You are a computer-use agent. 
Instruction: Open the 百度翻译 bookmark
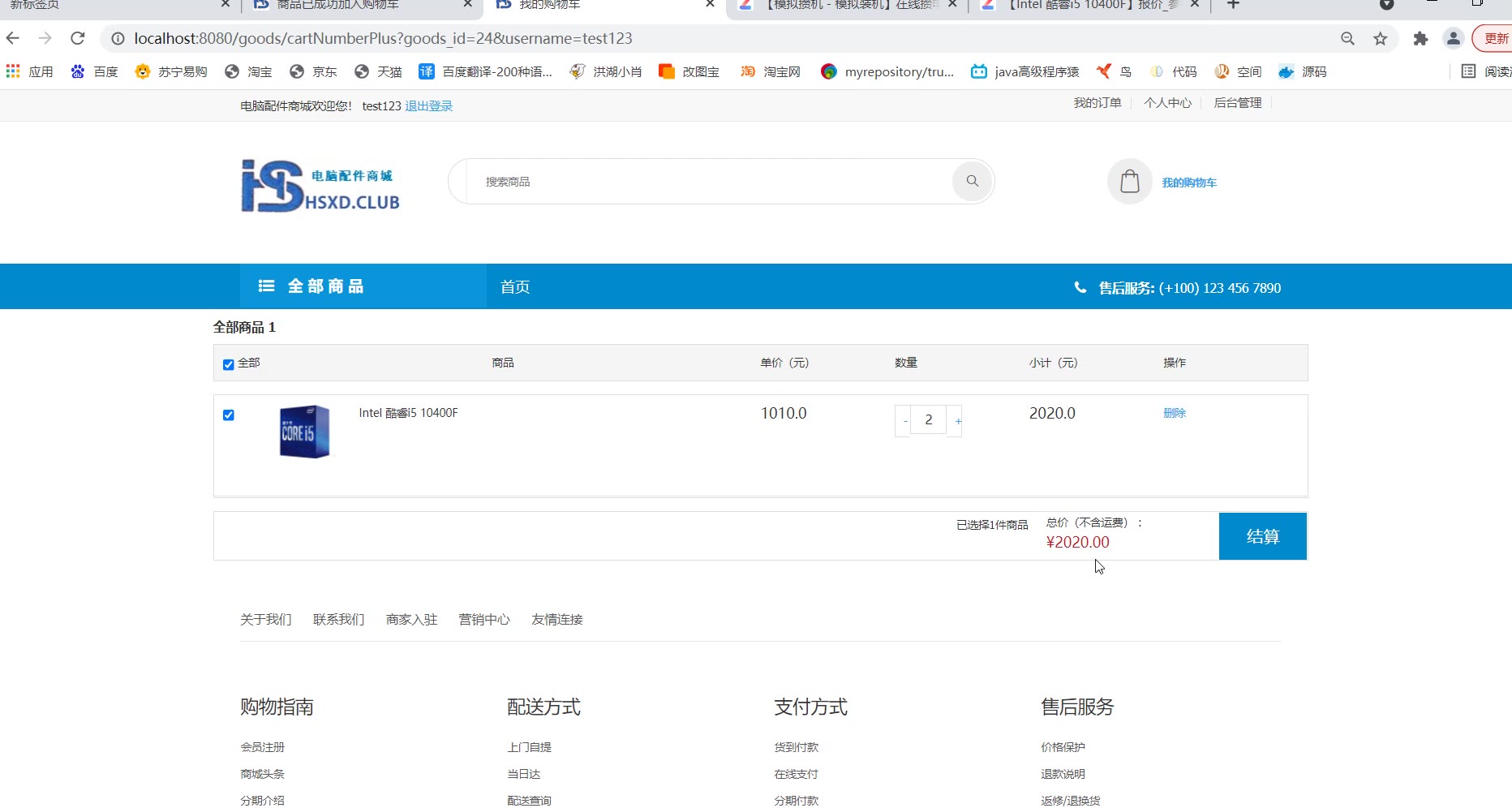point(485,71)
